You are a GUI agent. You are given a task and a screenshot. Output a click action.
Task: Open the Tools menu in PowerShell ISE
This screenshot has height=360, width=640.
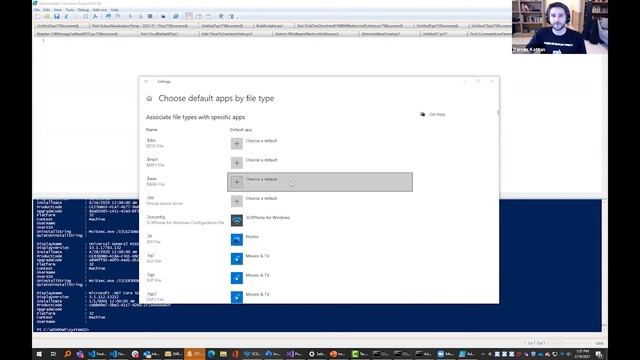coord(70,9)
